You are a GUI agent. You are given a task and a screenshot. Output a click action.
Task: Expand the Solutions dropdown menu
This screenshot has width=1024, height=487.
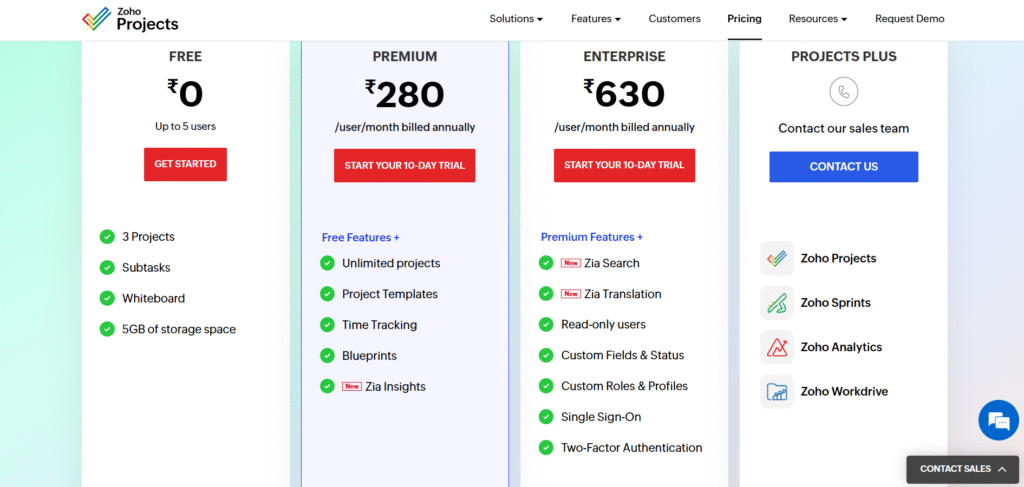[516, 19]
